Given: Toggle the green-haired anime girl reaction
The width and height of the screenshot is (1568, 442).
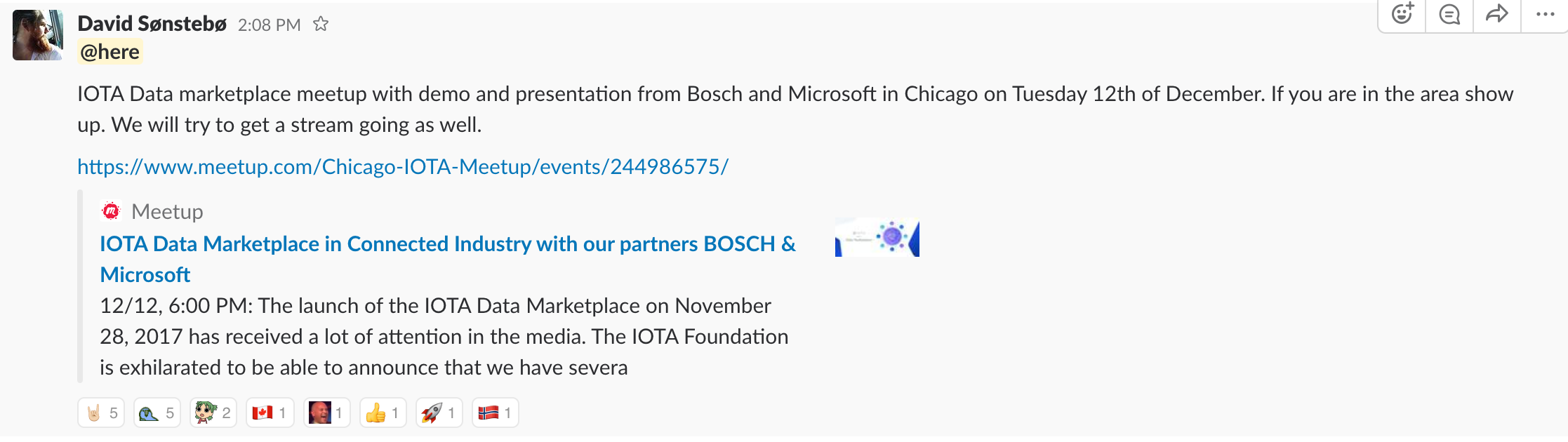Looking at the screenshot, I should [213, 413].
